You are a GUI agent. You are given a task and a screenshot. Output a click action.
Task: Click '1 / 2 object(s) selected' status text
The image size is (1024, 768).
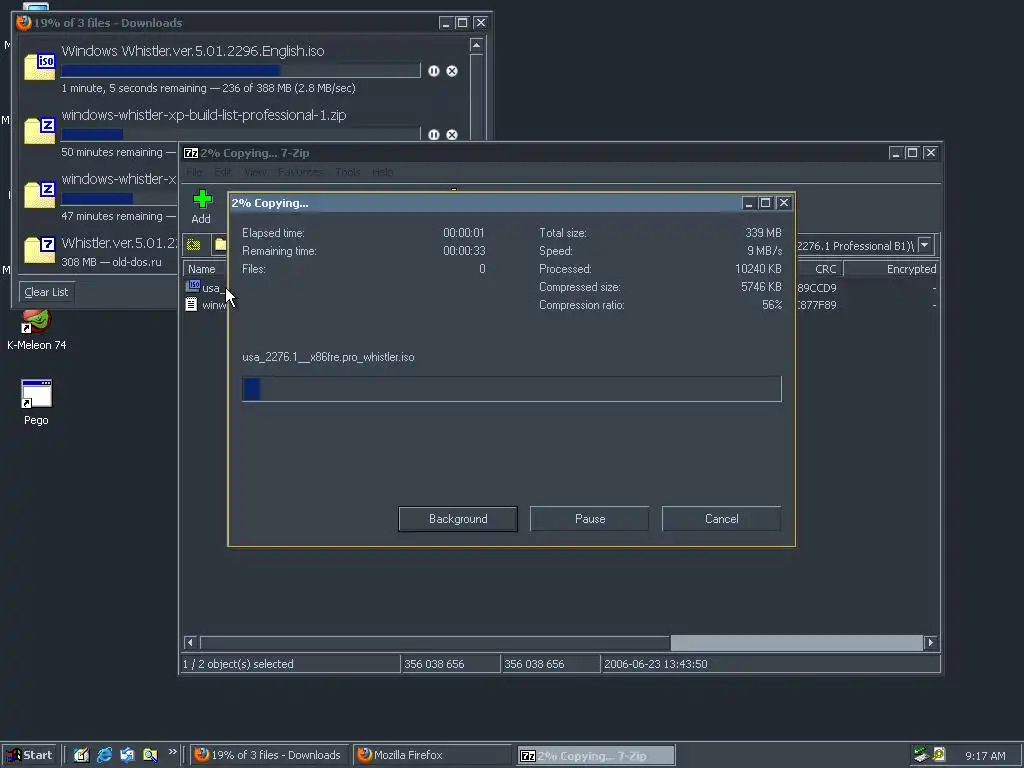[238, 664]
